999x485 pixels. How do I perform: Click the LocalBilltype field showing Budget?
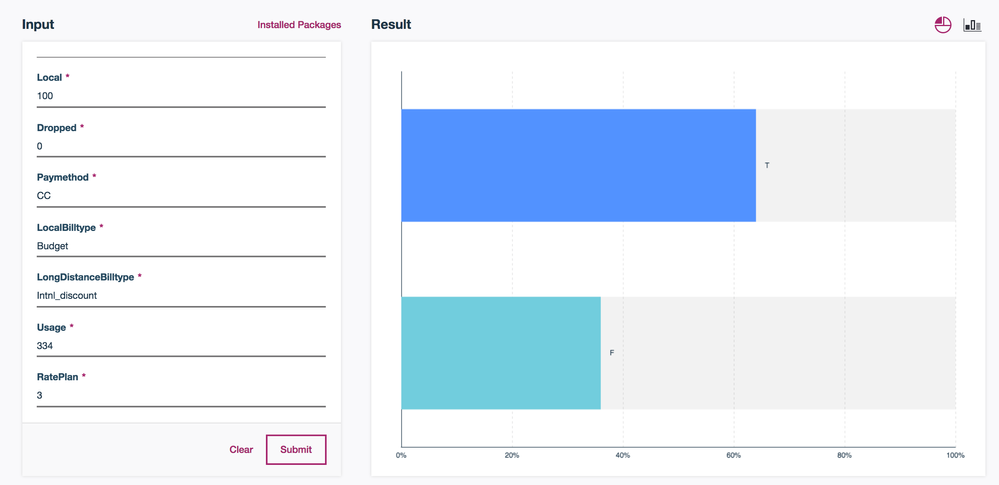(x=181, y=246)
